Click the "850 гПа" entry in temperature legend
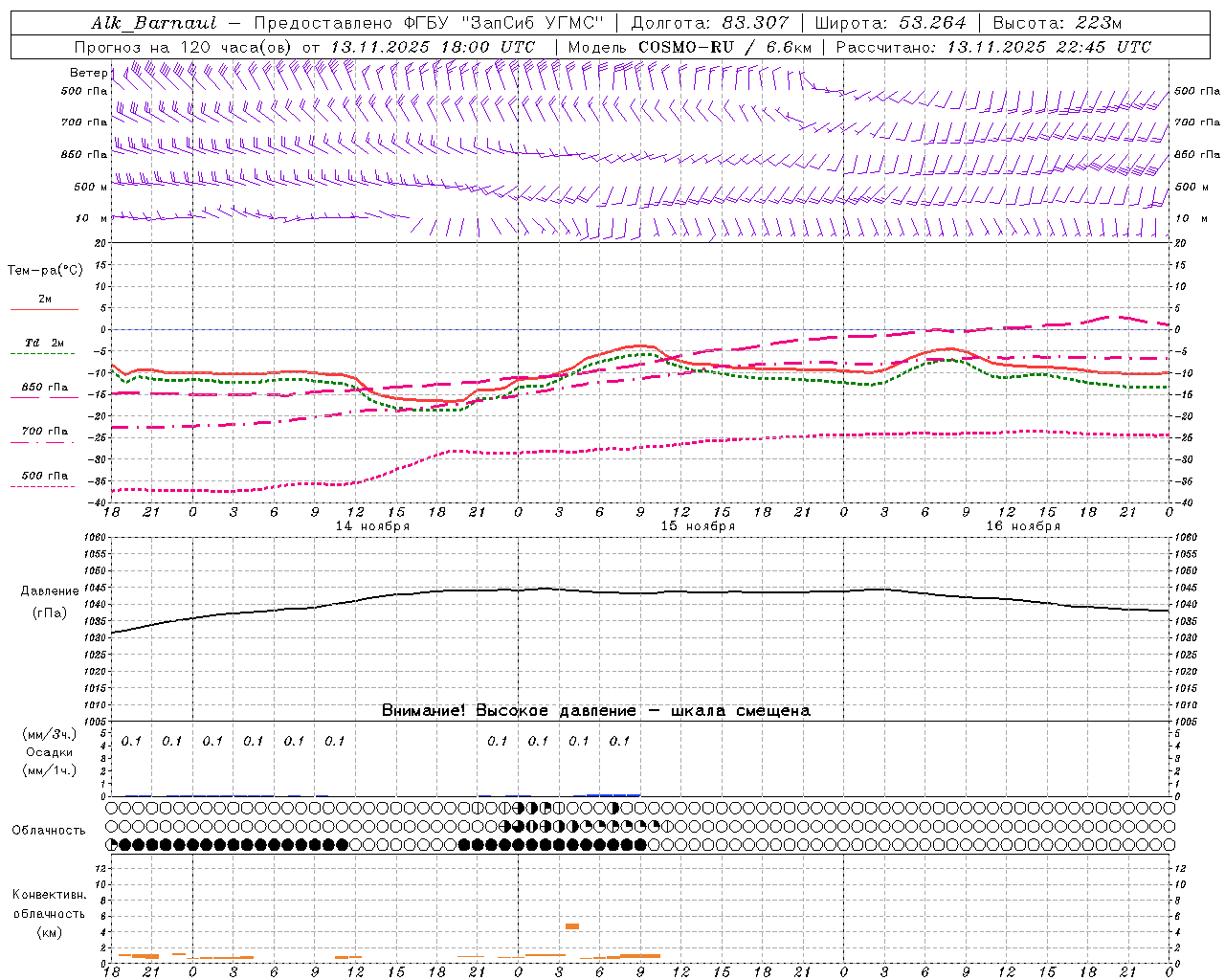This screenshot has width=1225, height=980. click(44, 388)
